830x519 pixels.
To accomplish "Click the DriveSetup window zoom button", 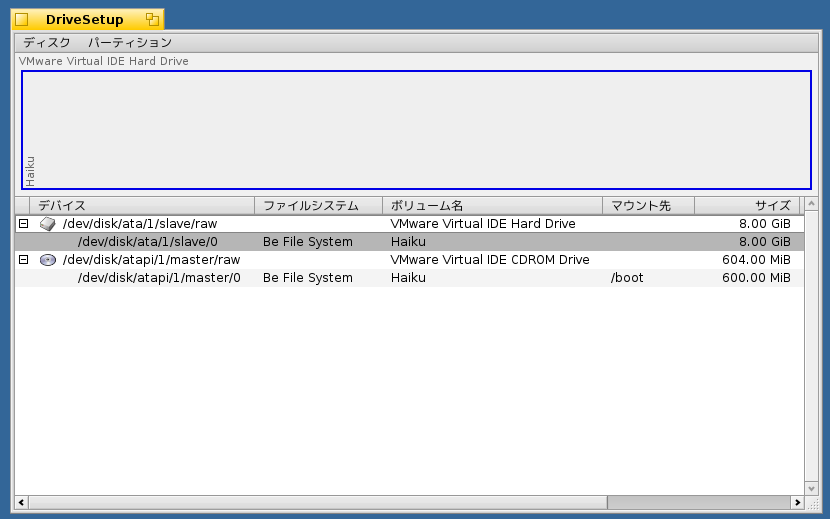I will pos(152,20).
